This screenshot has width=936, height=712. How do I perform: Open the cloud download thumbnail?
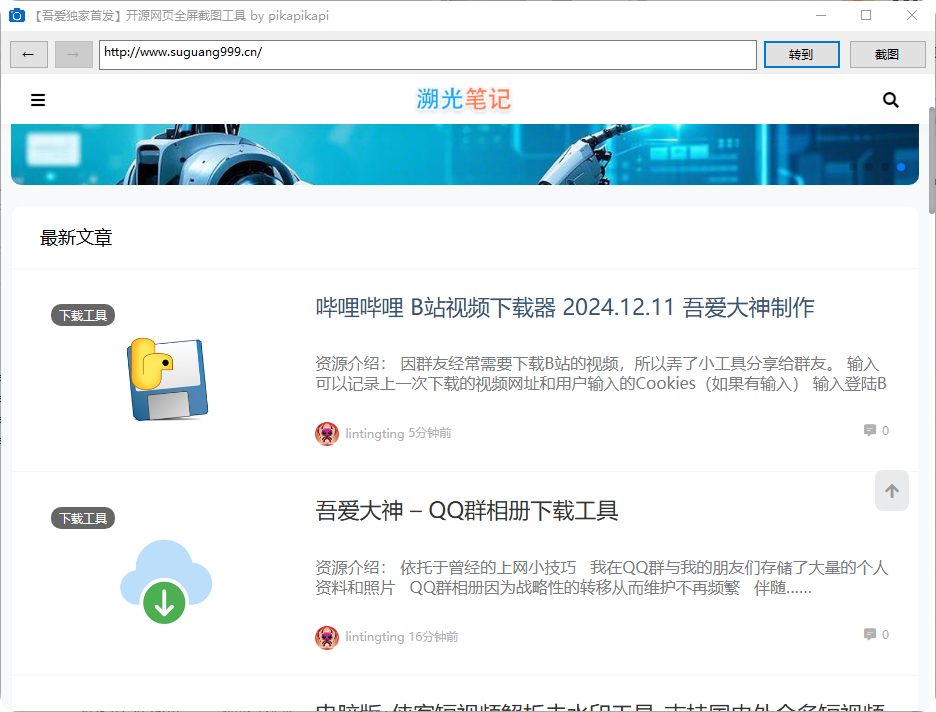coord(166,582)
